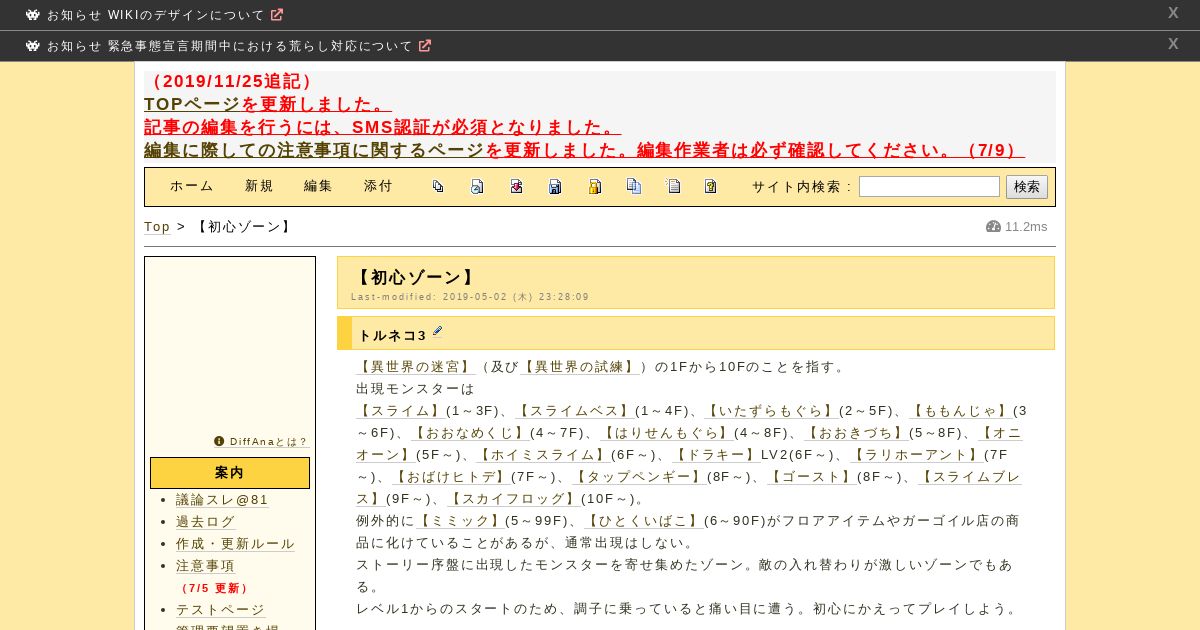This screenshot has width=1200, height=630.
Task: Open the 【タップペンギー】 monster link
Action: [638, 477]
